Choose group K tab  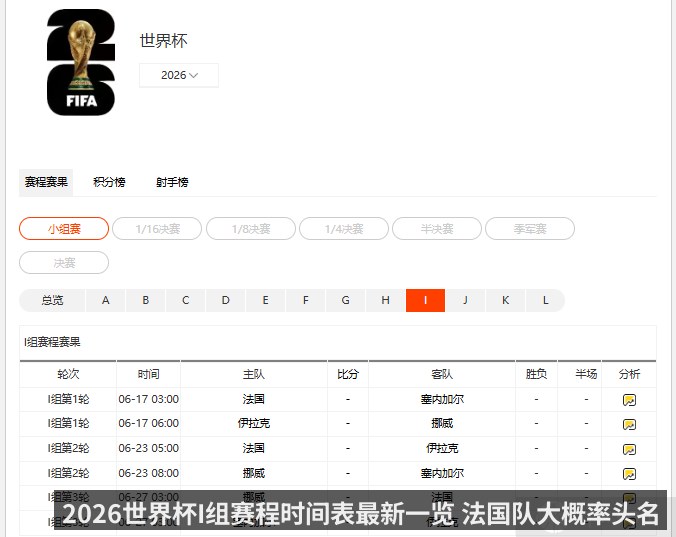point(505,300)
